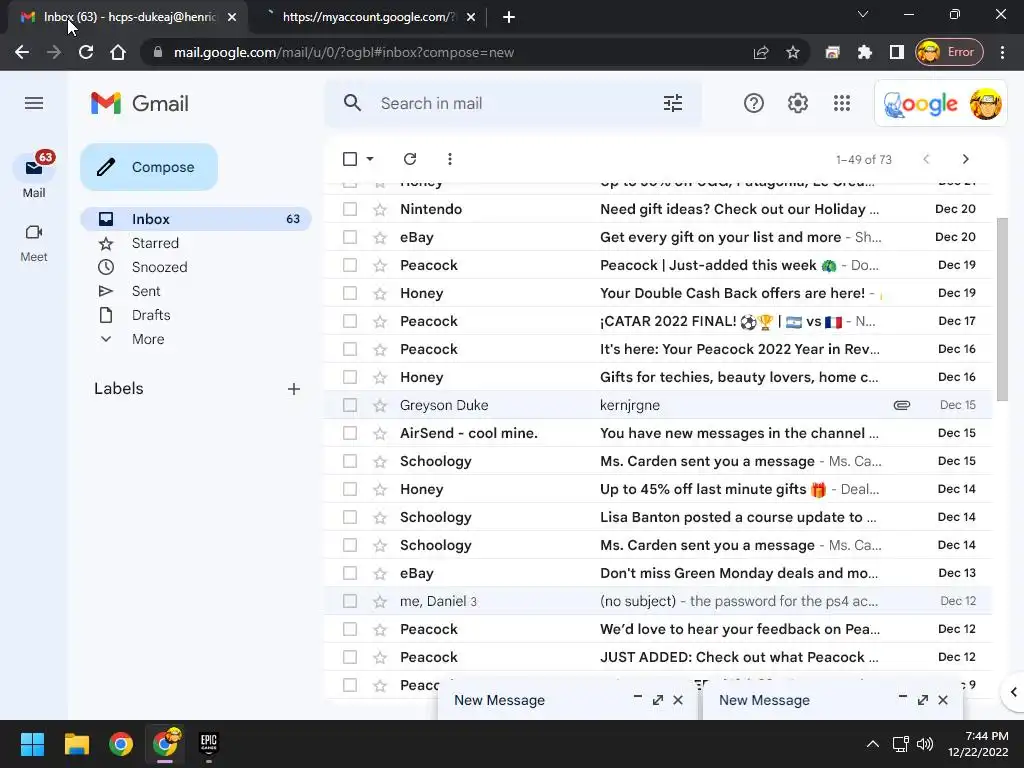
Task: Minimize the first New Message window
Action: tap(637, 698)
